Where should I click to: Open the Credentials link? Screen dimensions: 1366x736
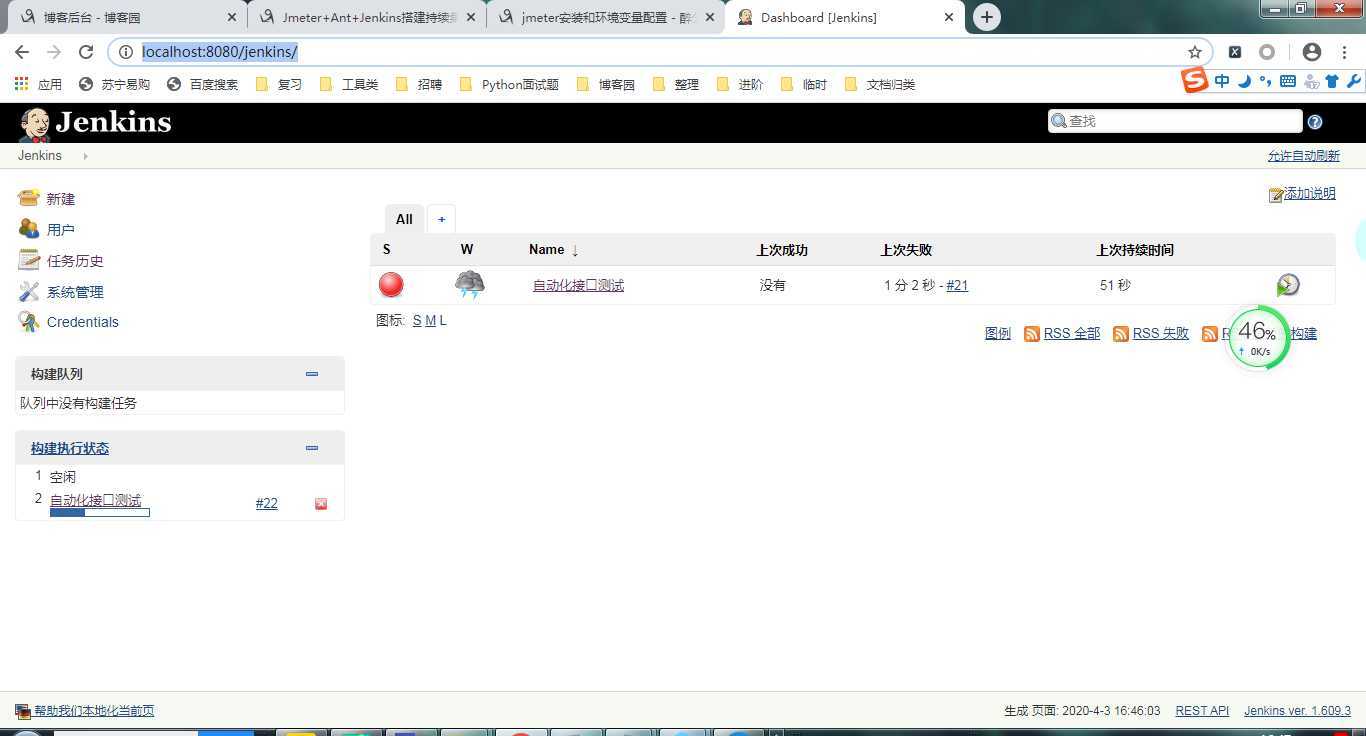tap(83, 322)
